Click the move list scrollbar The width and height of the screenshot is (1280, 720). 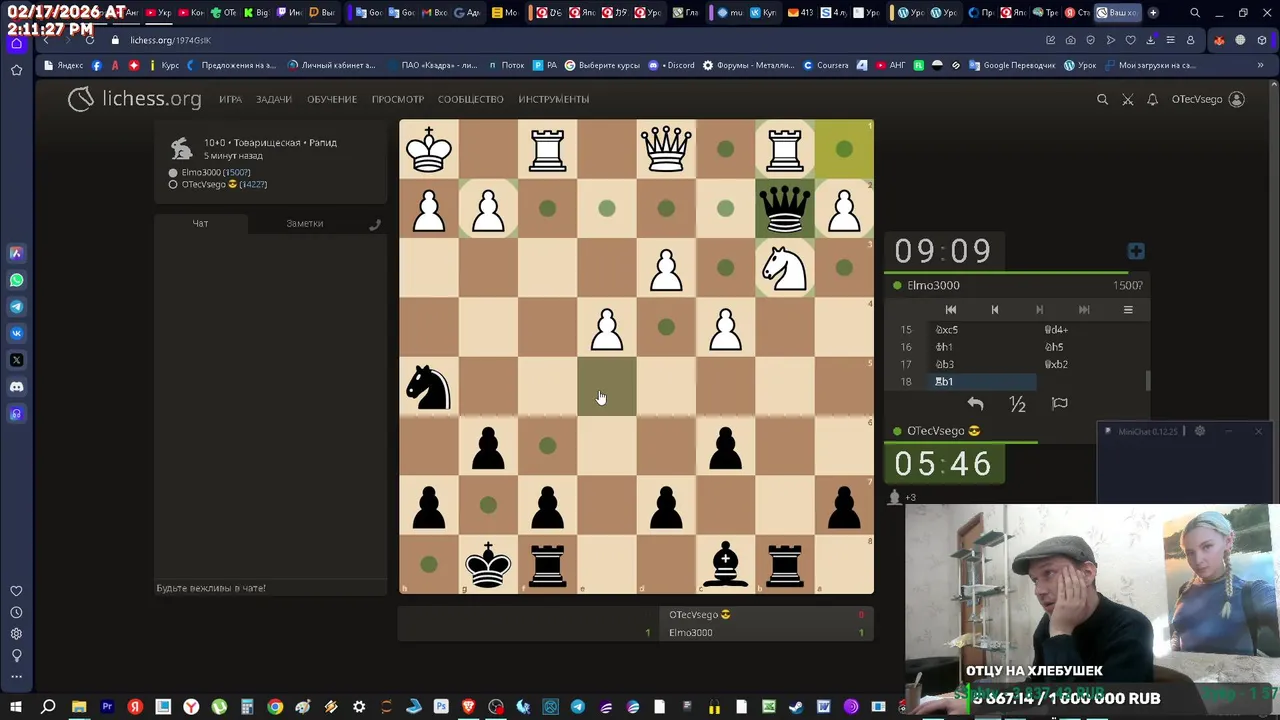coord(1148,380)
